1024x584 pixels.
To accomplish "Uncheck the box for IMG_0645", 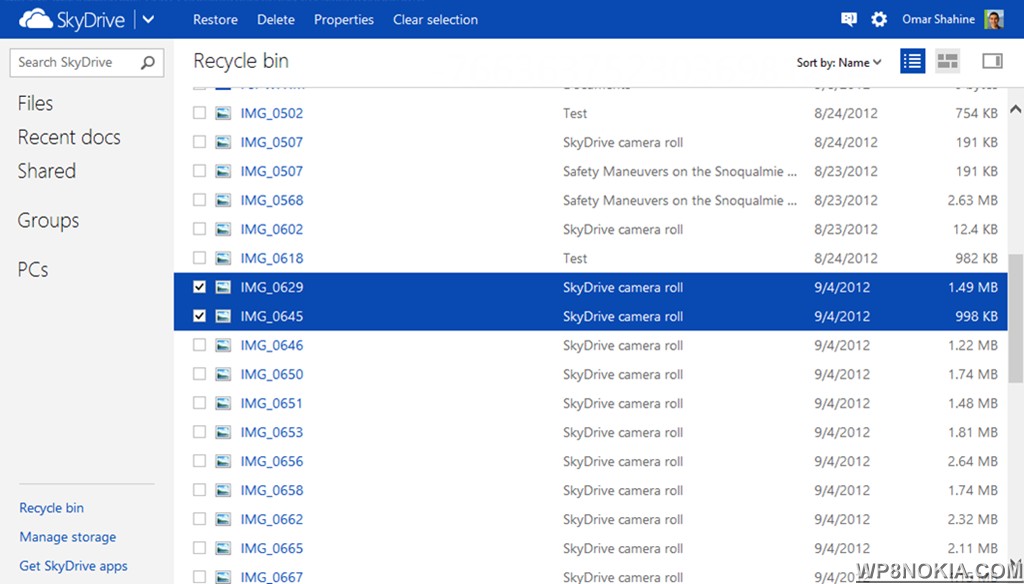I will tap(199, 316).
